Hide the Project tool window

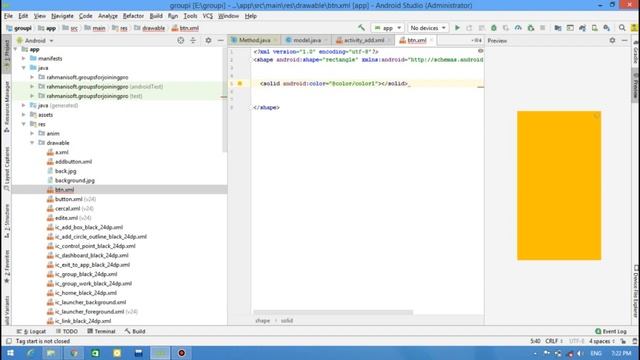click(x=220, y=40)
